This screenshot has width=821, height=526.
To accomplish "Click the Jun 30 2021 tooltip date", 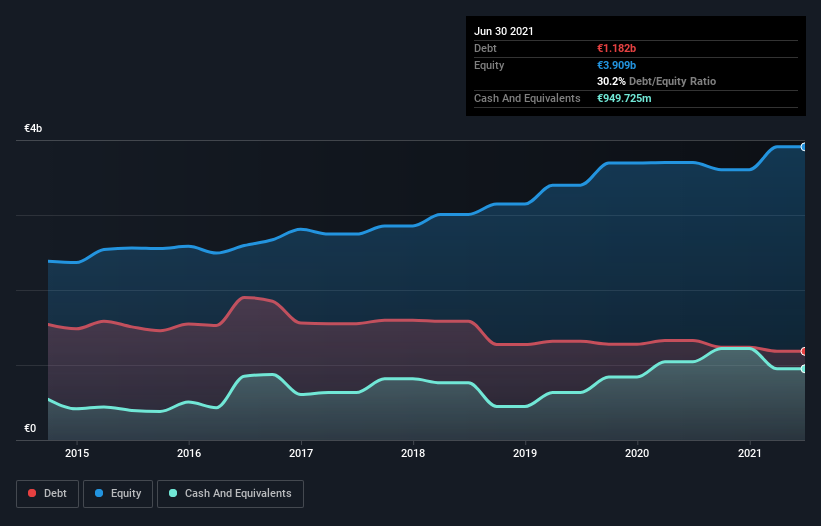I will [504, 31].
